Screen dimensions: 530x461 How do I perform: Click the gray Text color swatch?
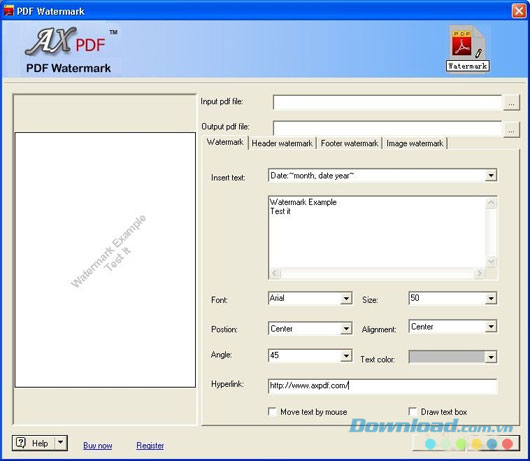tap(447, 357)
